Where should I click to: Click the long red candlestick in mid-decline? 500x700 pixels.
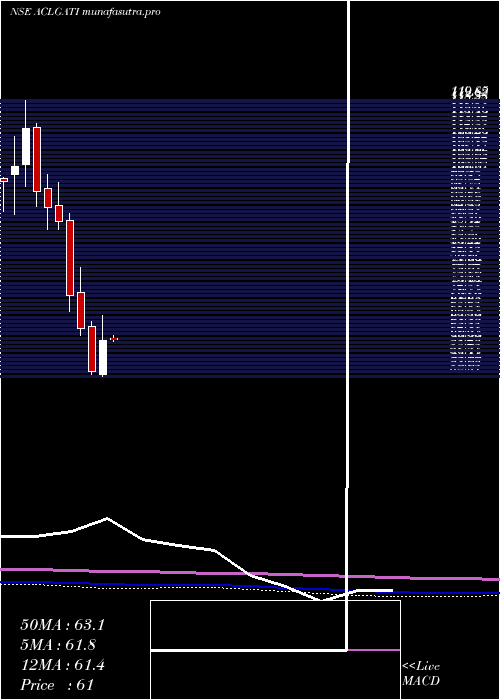(70, 258)
